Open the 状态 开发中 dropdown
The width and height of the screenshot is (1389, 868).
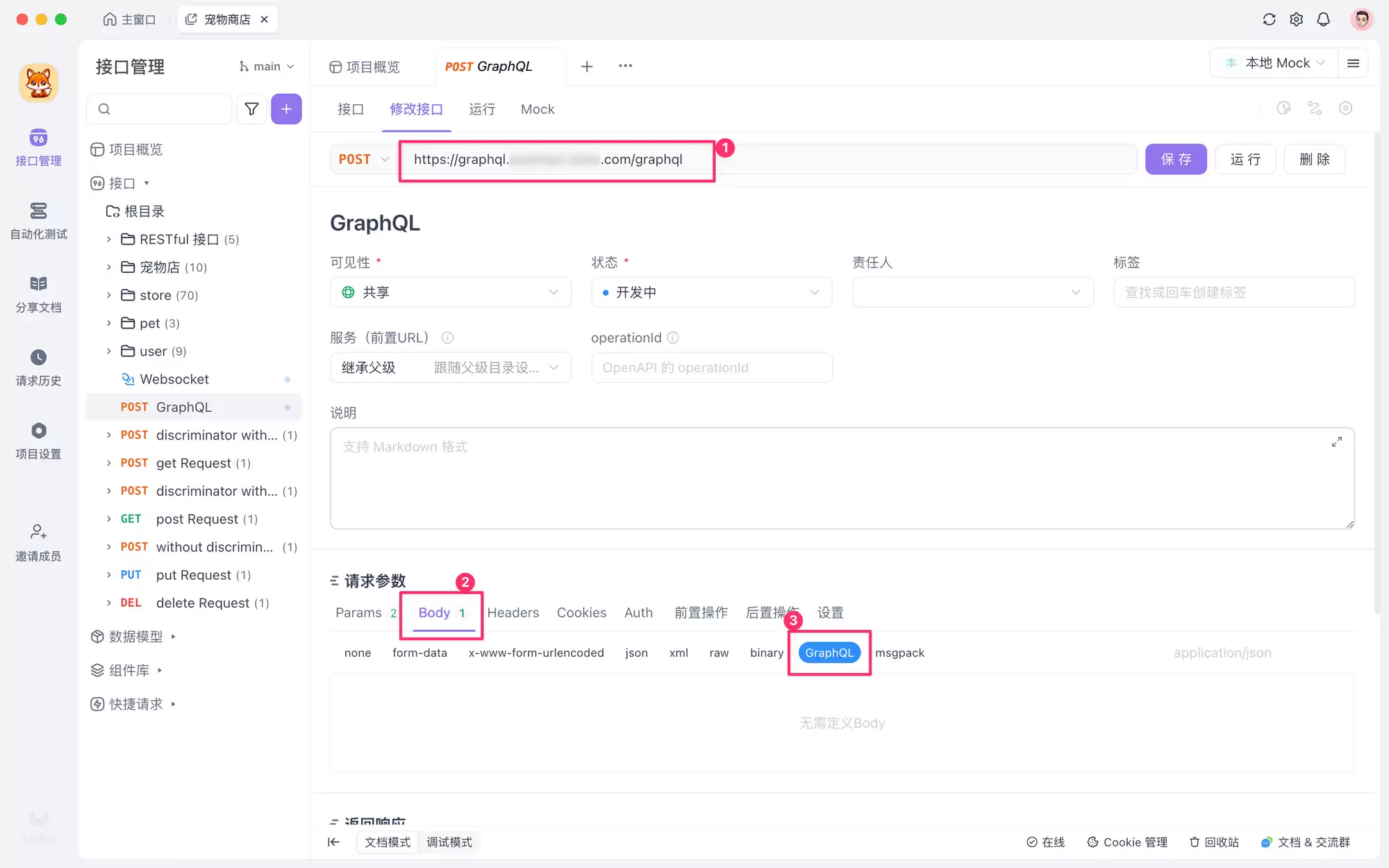point(712,292)
